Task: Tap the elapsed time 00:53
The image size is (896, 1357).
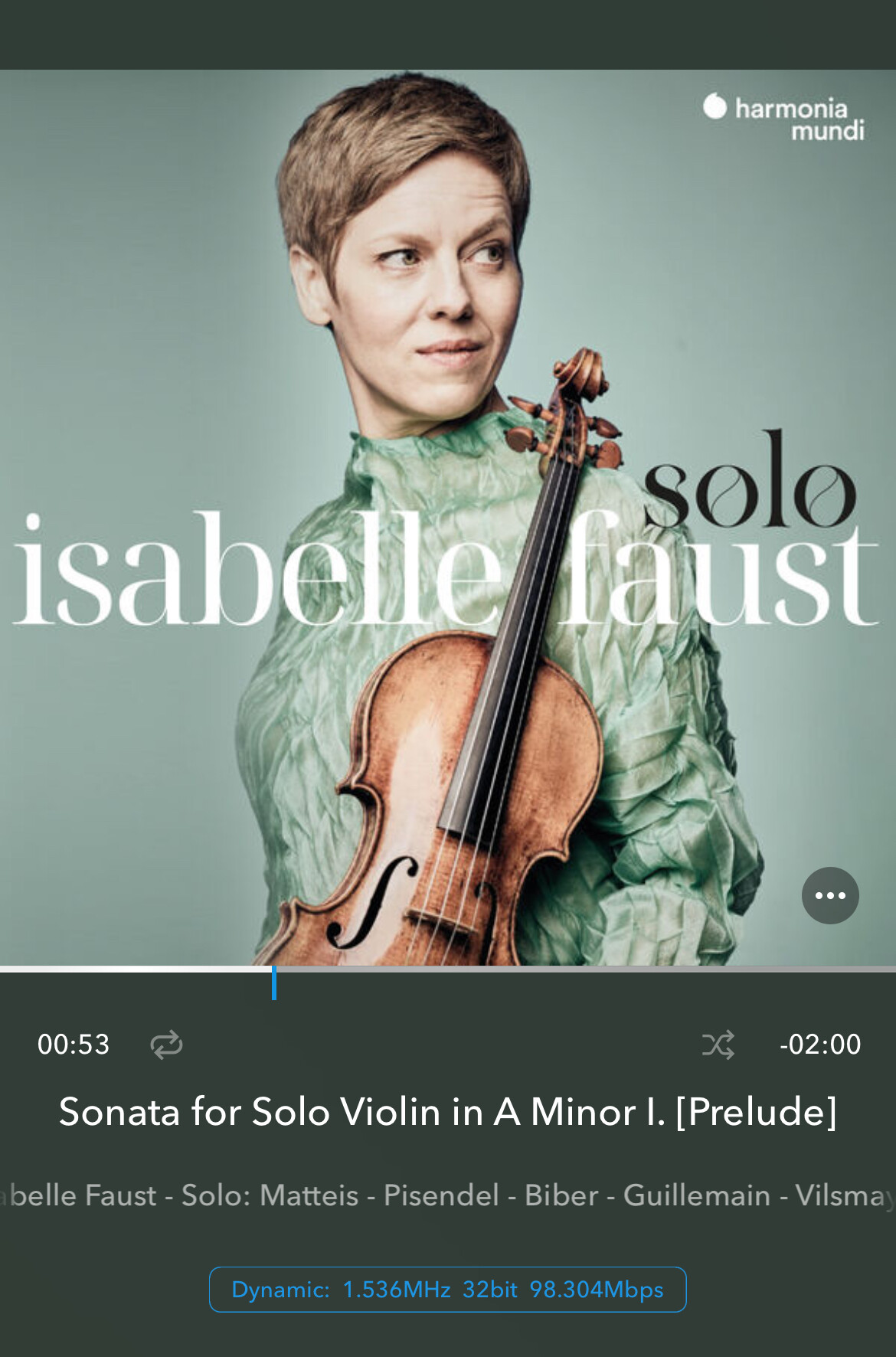Action: 74,1045
